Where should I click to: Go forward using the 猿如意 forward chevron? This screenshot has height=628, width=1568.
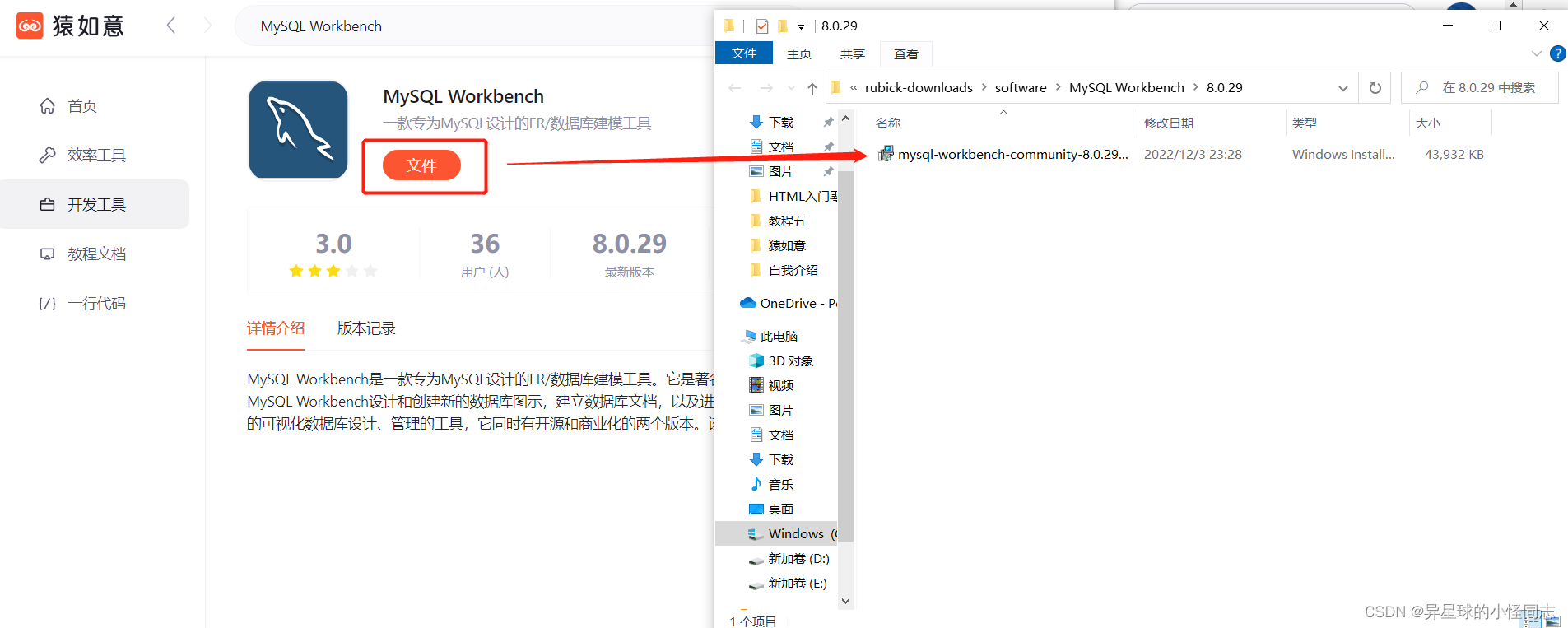[x=207, y=26]
